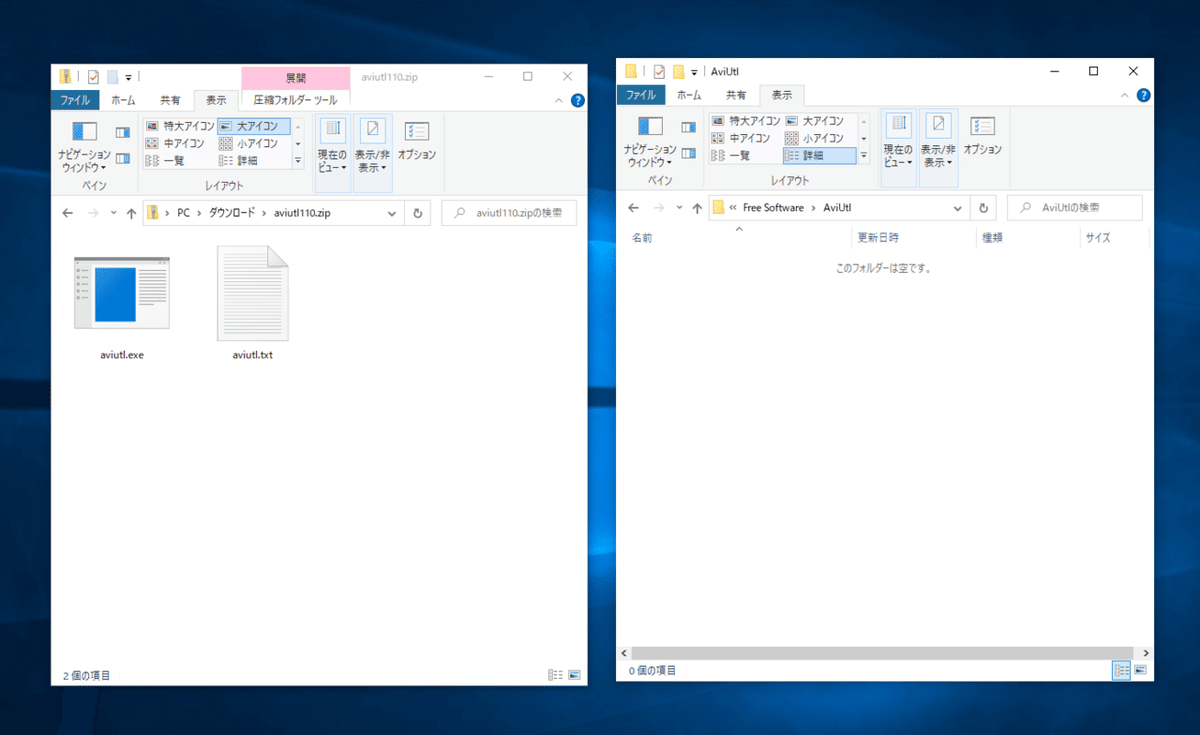
Task: Sort by 名前 column in AviUtl window
Action: pos(739,238)
